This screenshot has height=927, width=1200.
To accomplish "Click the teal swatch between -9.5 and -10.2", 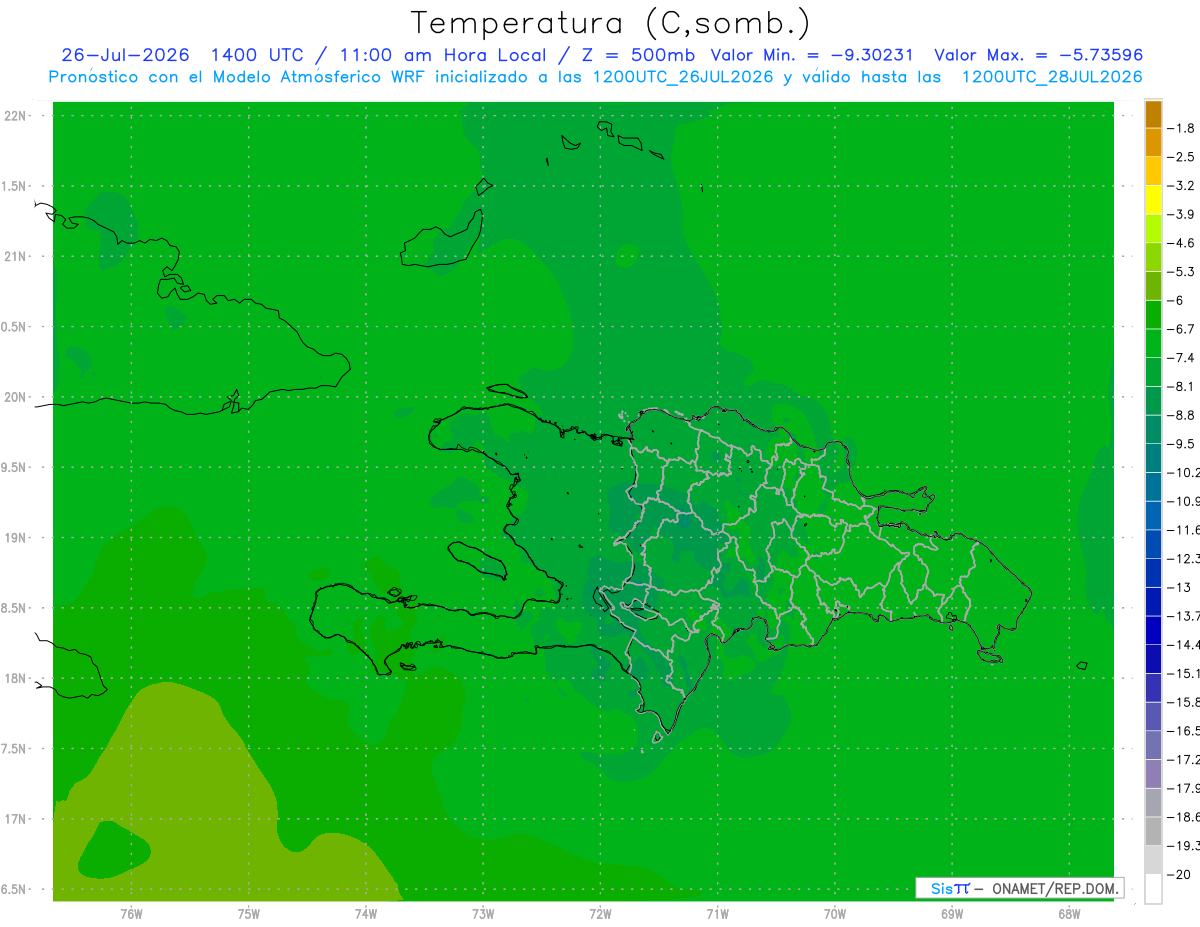I will coord(1153,458).
